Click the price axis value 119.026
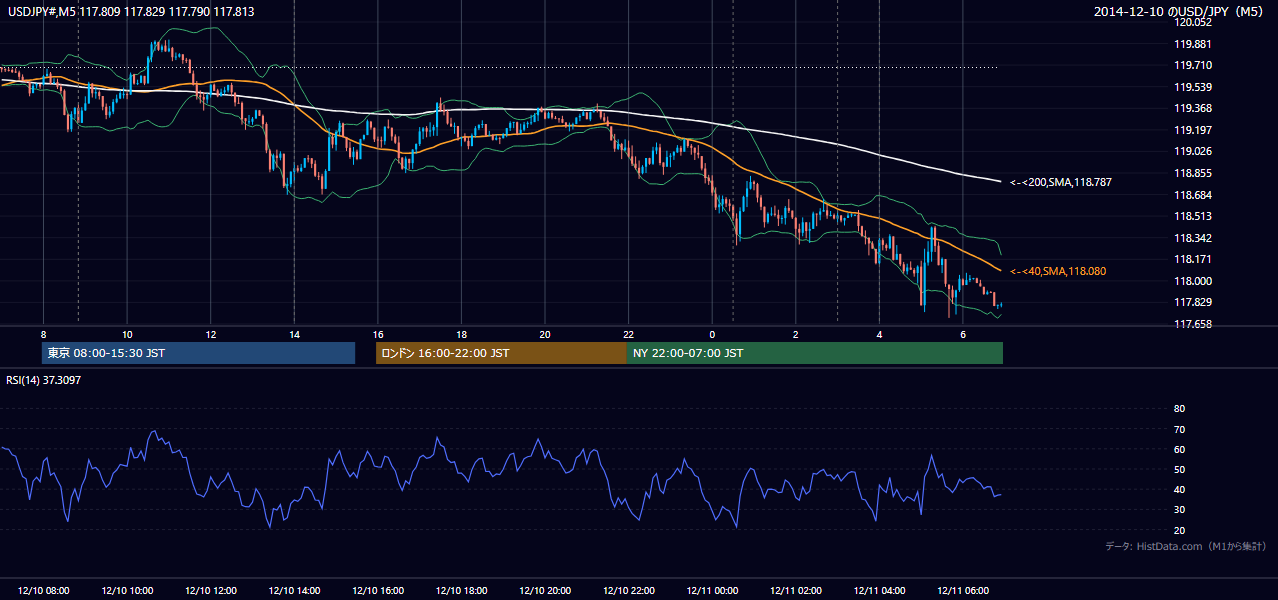 (x=1192, y=151)
